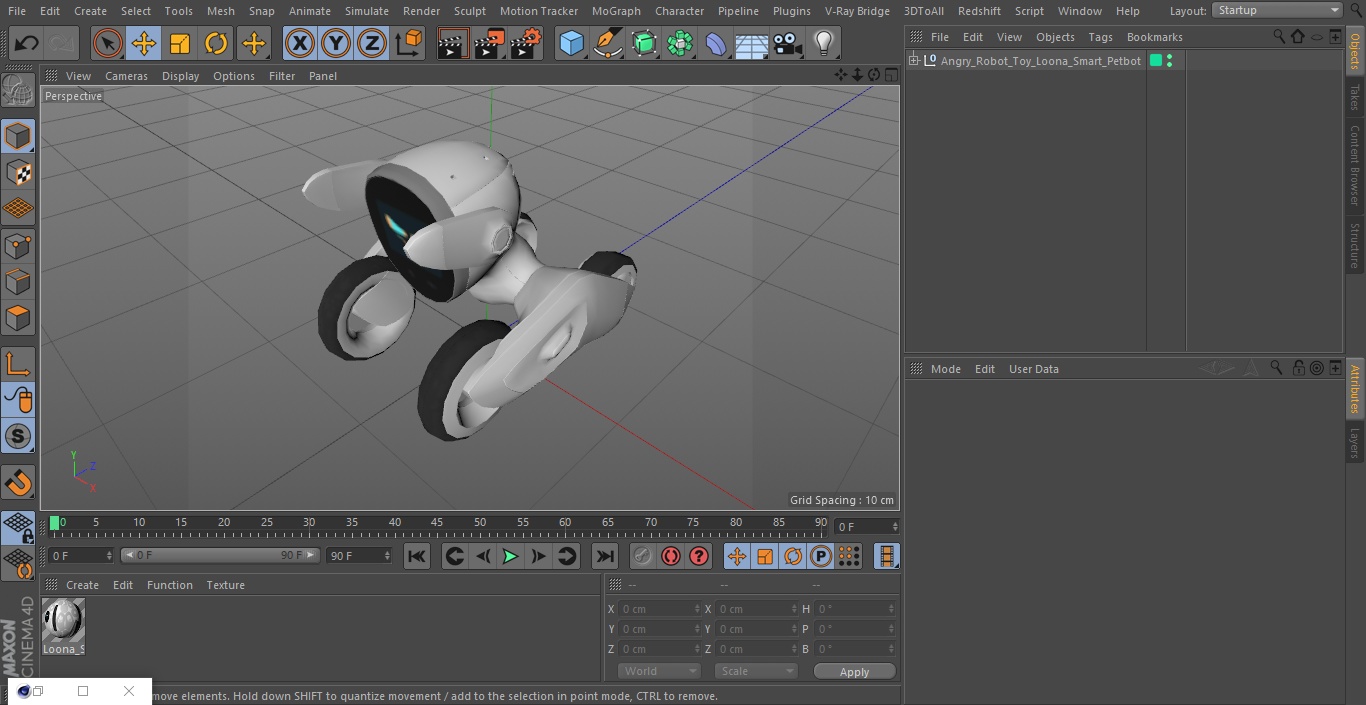Open the Objects panel Tags menu
Viewport: 1366px width, 705px height.
tap(1100, 37)
